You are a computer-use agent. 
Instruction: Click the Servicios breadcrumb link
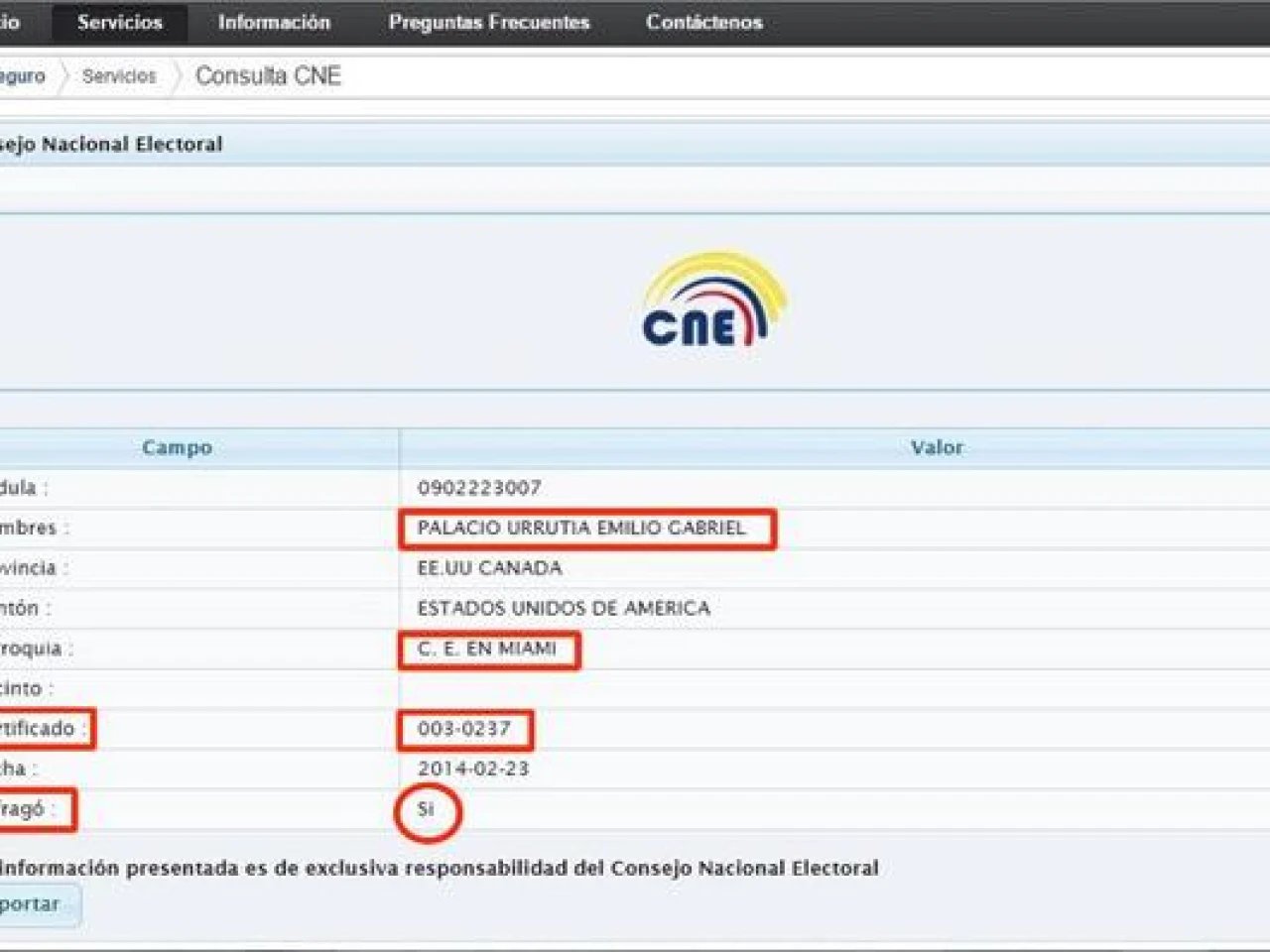coord(119,76)
